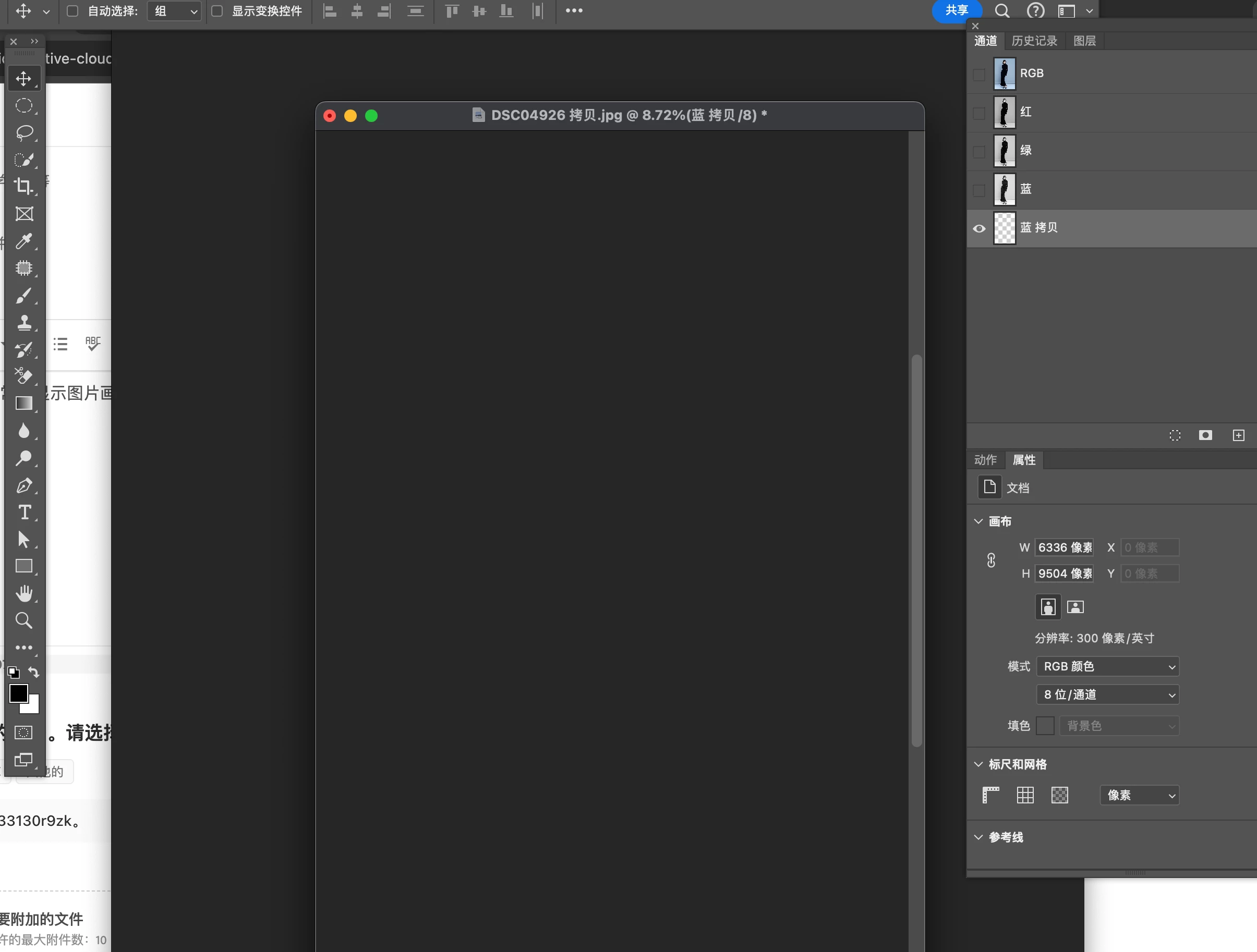Click load channel as selection icon
Screen dimensions: 1257x952
tap(1175, 435)
